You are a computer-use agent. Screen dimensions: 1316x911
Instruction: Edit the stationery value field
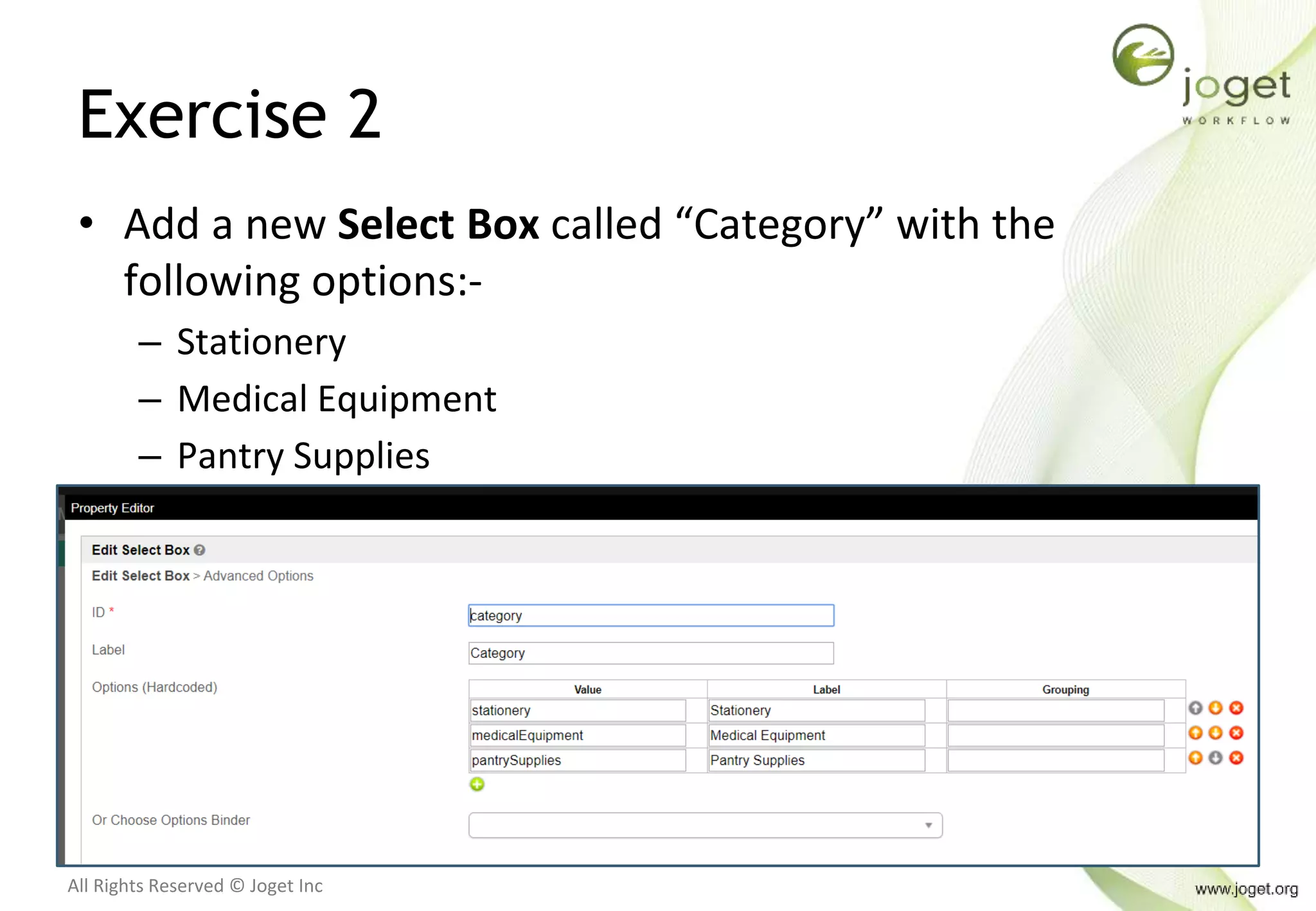578,711
